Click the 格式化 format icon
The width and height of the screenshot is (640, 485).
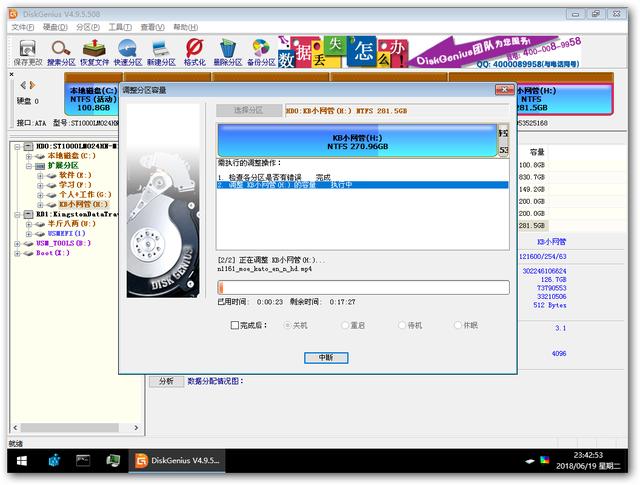coord(196,50)
